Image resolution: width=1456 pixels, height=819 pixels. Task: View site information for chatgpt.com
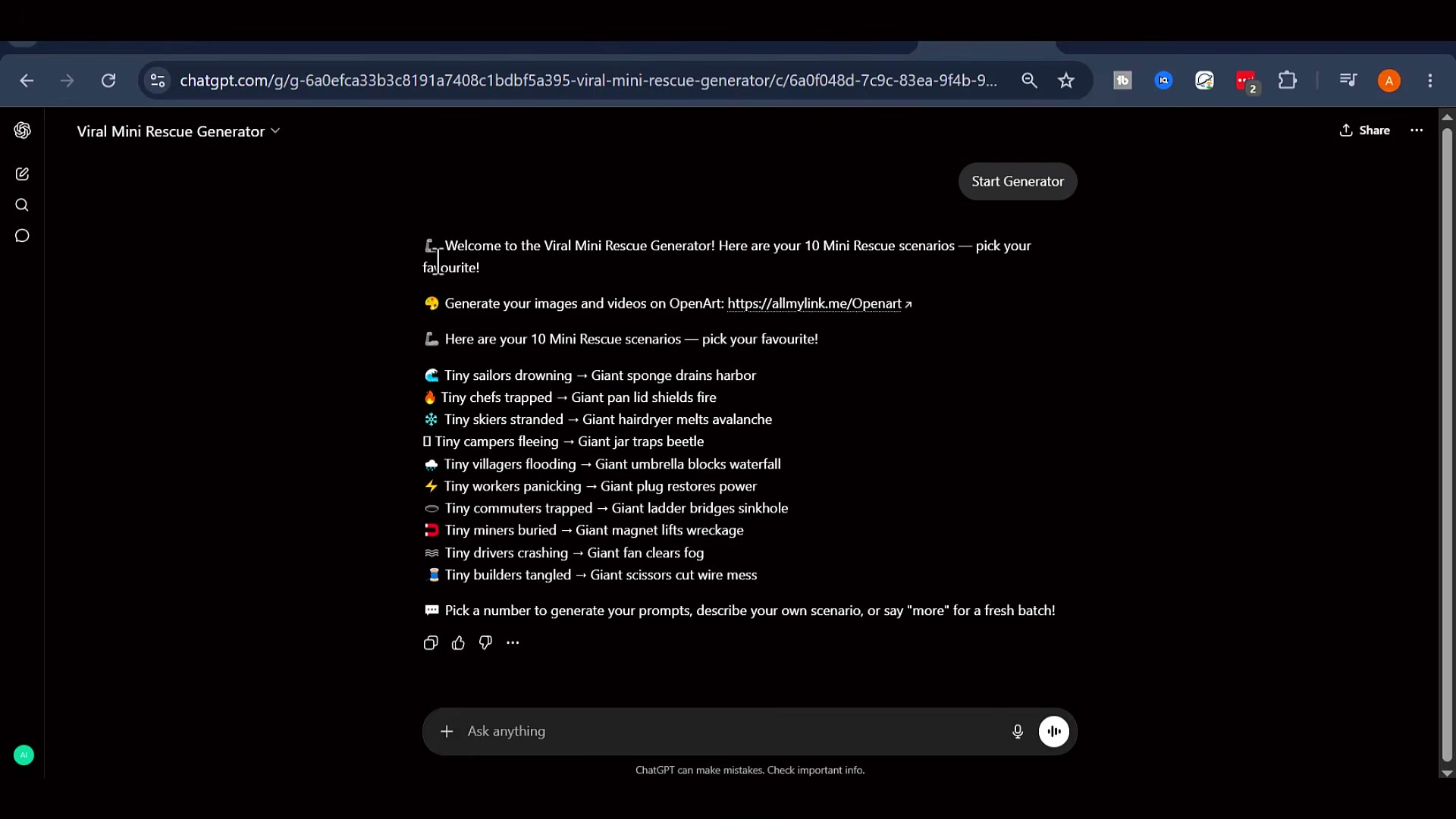[x=158, y=80]
